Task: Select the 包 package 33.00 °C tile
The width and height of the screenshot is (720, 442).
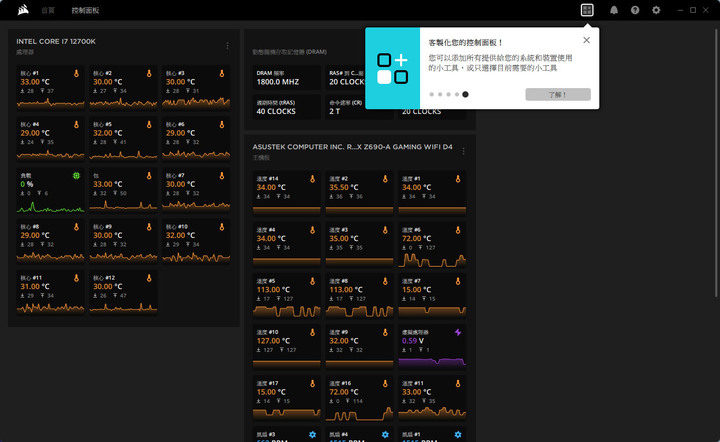Action: pyautogui.click(x=123, y=190)
